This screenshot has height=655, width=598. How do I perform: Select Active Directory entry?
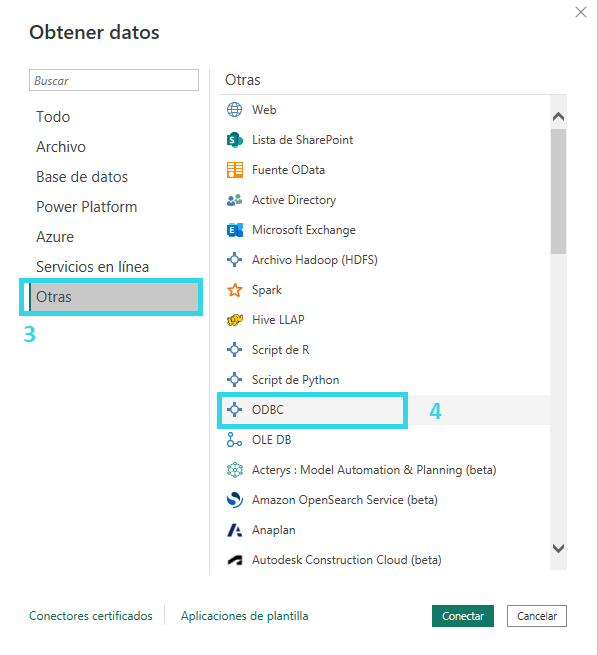coord(294,200)
